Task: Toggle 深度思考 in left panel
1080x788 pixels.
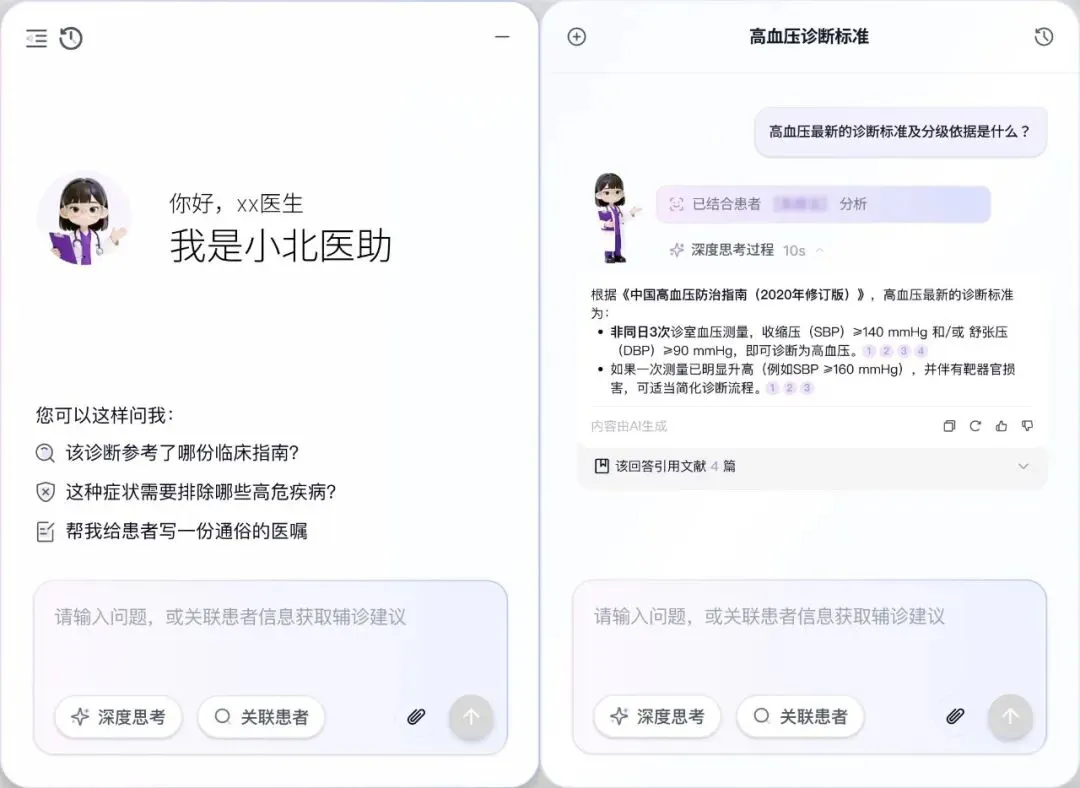Action: click(118, 717)
